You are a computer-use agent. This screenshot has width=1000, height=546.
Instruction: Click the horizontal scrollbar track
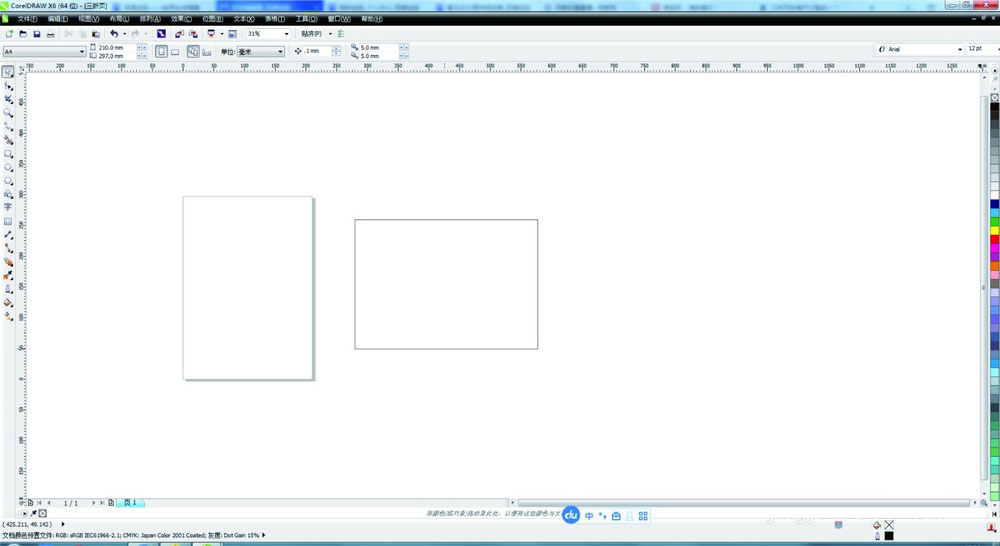(x=743, y=503)
